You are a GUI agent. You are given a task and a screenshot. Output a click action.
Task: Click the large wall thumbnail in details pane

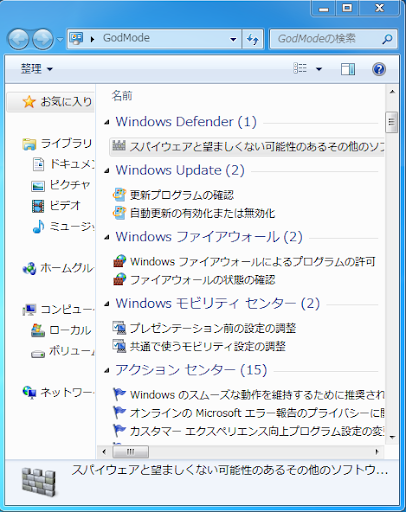(x=39, y=482)
